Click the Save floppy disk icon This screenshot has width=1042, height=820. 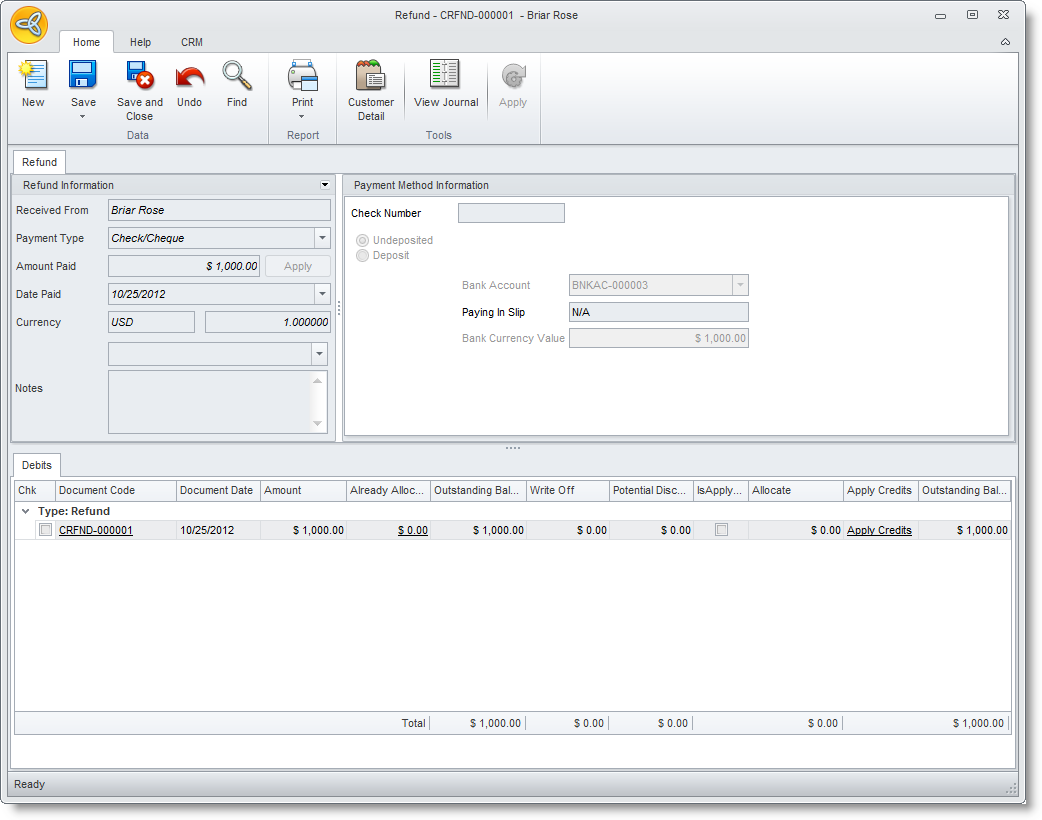(x=83, y=77)
